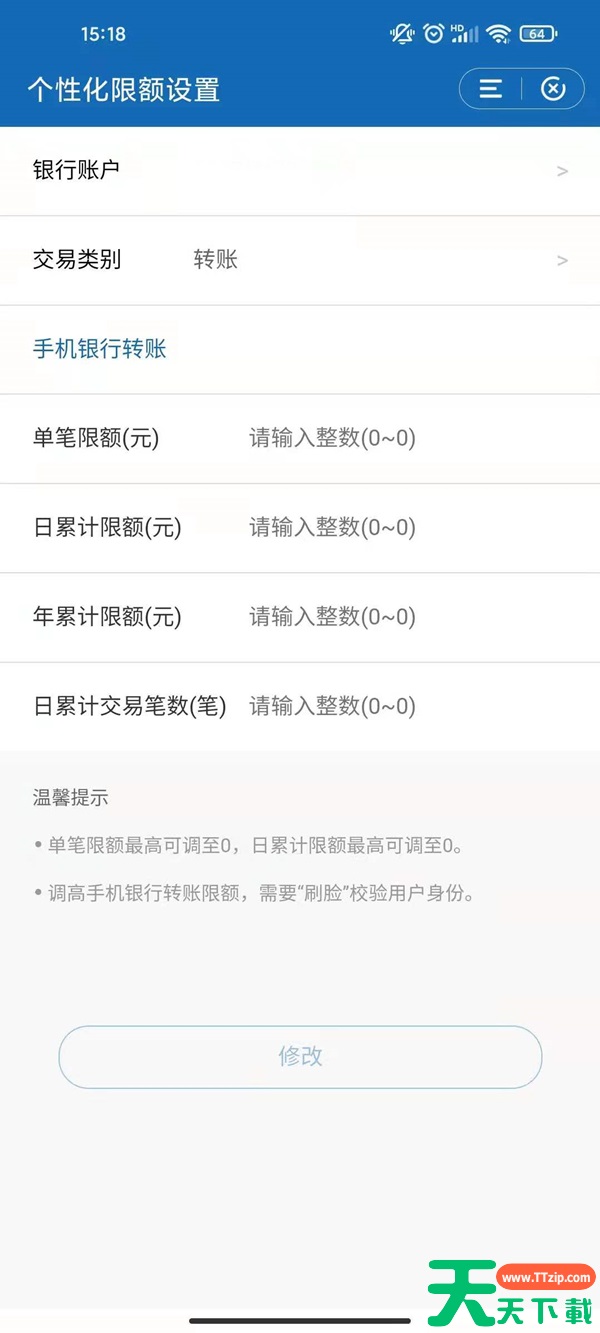Tap the circled X icon in the top bar
The height and width of the screenshot is (1333, 600).
[x=553, y=88]
